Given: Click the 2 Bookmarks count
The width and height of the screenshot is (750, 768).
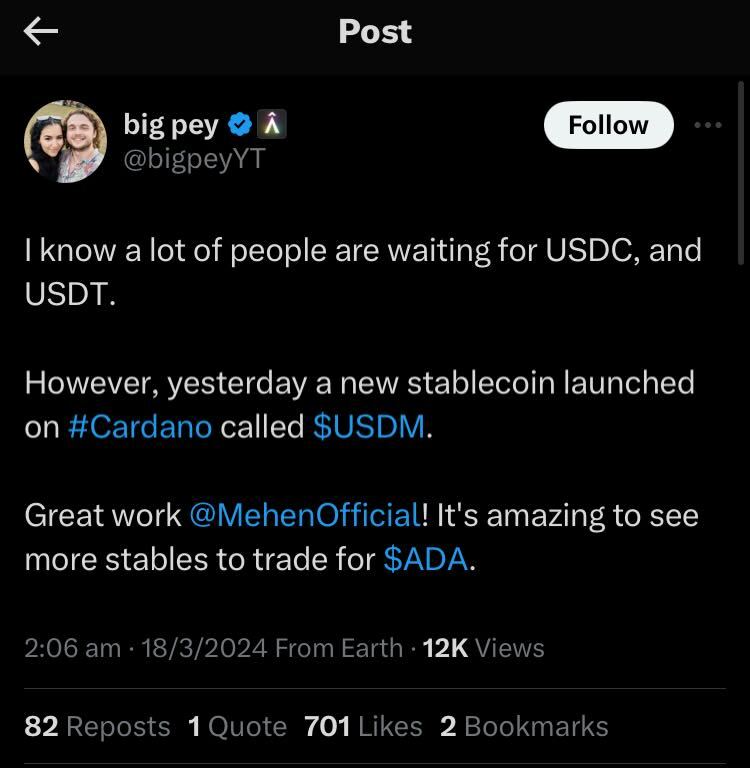Looking at the screenshot, I should [524, 726].
